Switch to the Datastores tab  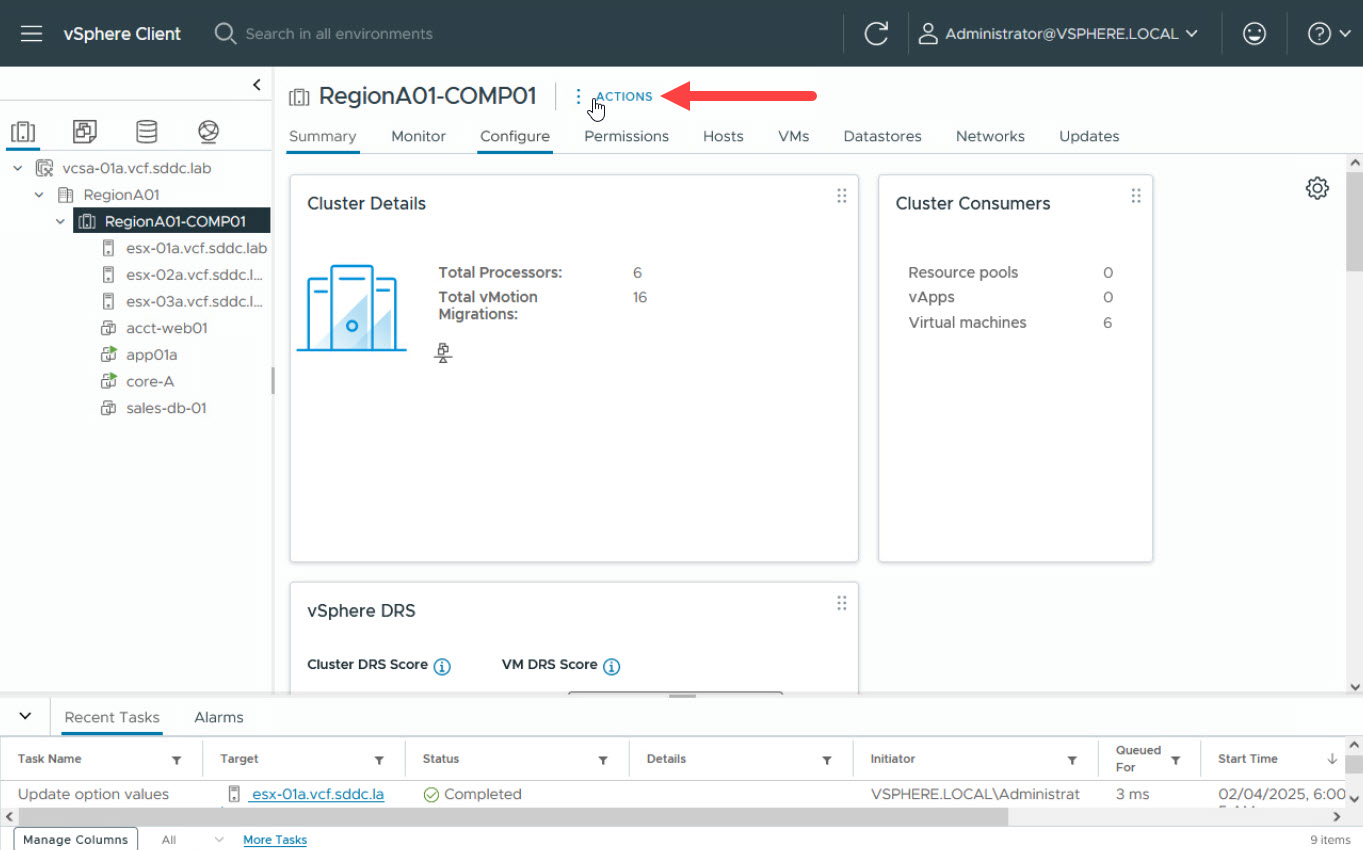[x=882, y=136]
